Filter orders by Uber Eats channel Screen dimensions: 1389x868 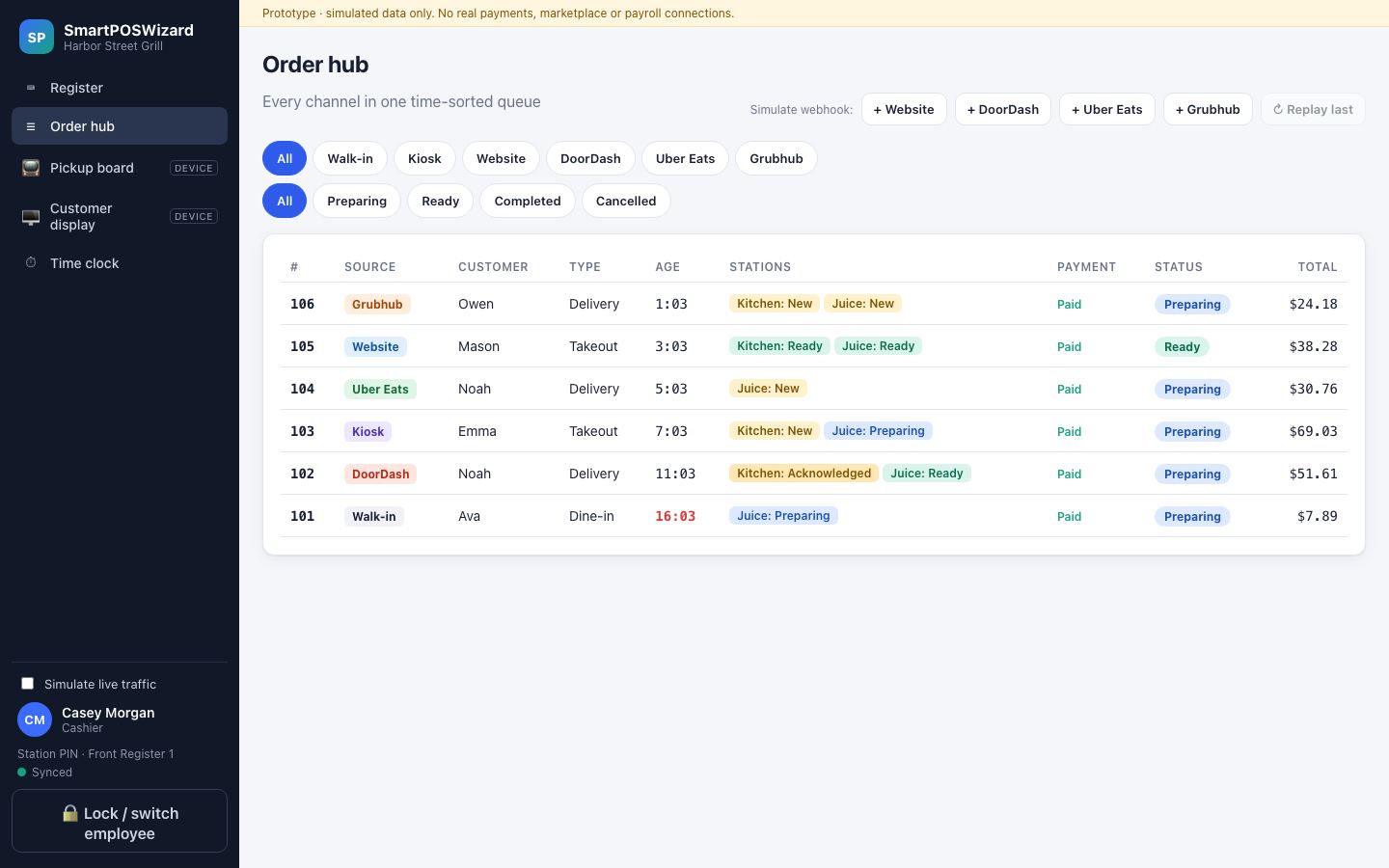[685, 158]
